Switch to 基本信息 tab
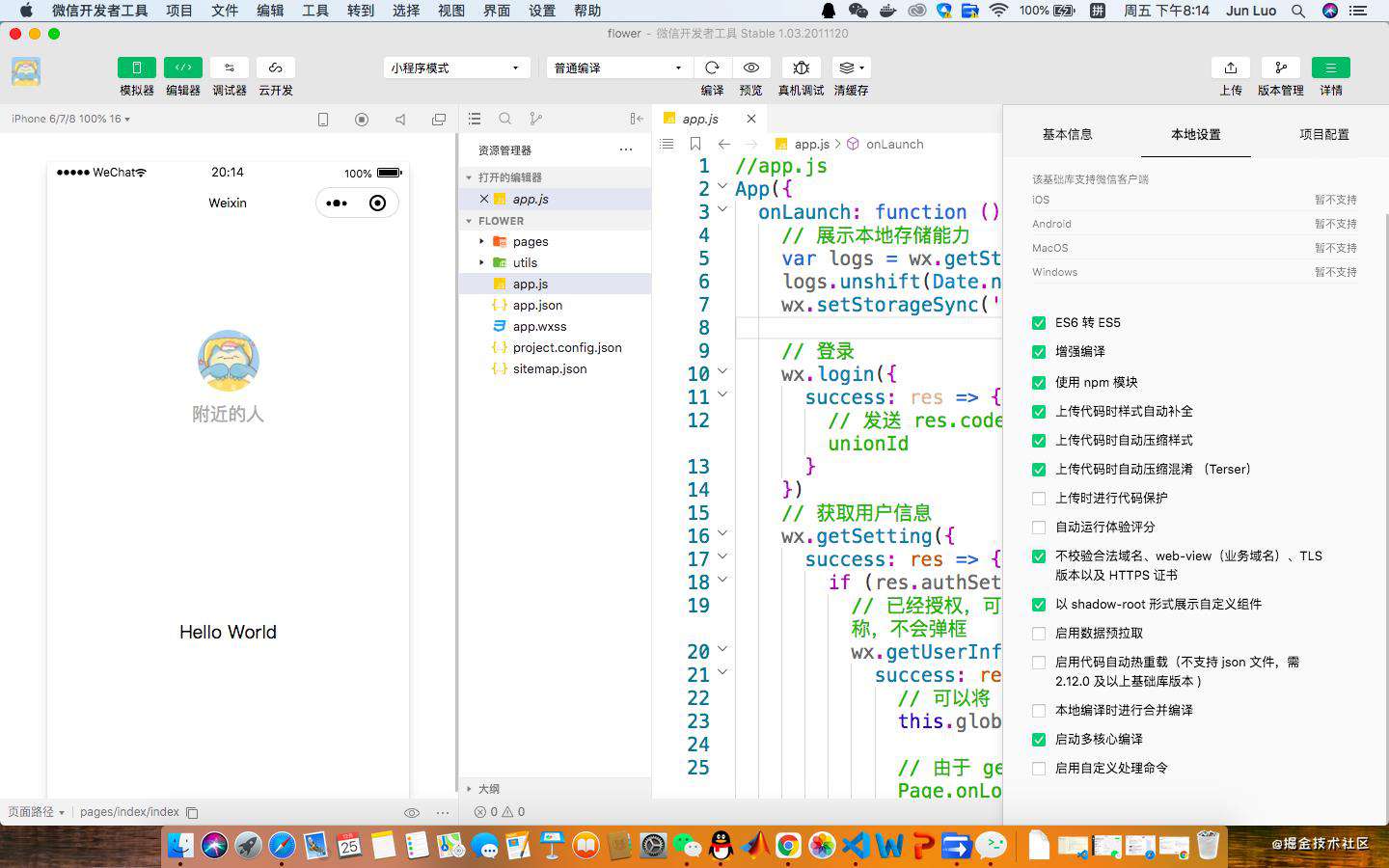The width and height of the screenshot is (1389, 868). [1067, 134]
